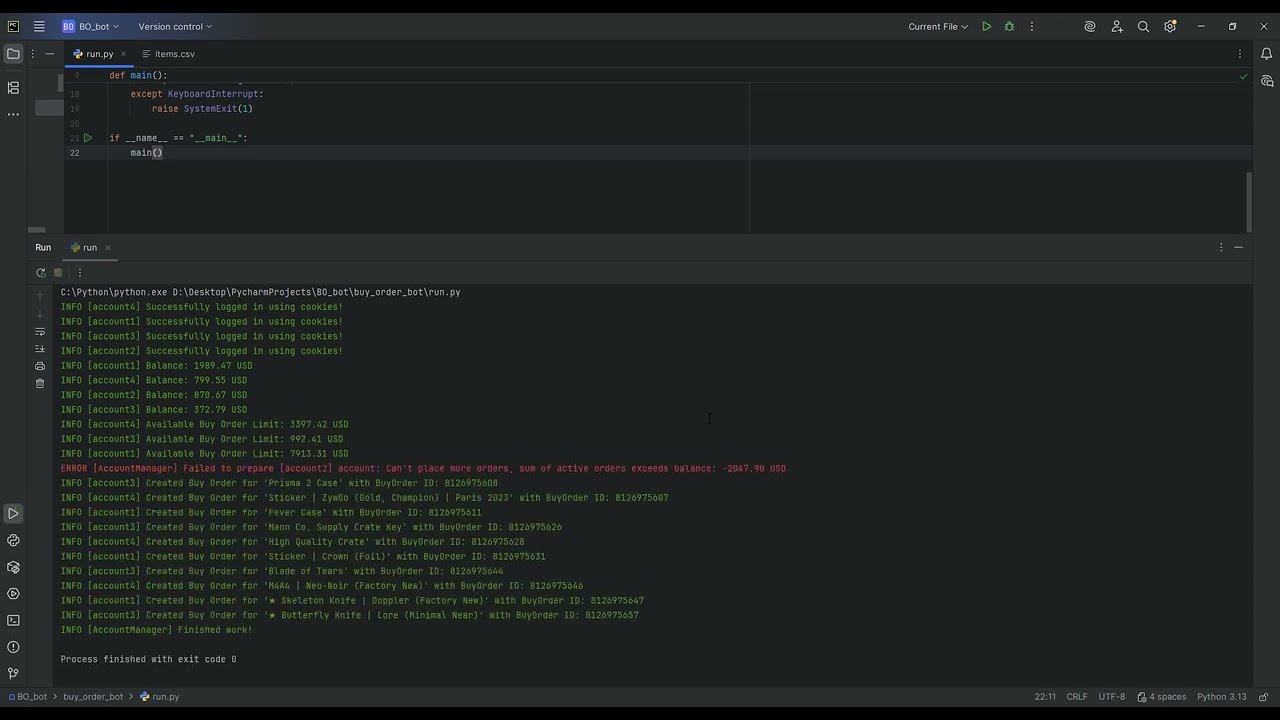
Task: Open Run tool window from left bottom sidebar
Action: (13, 514)
